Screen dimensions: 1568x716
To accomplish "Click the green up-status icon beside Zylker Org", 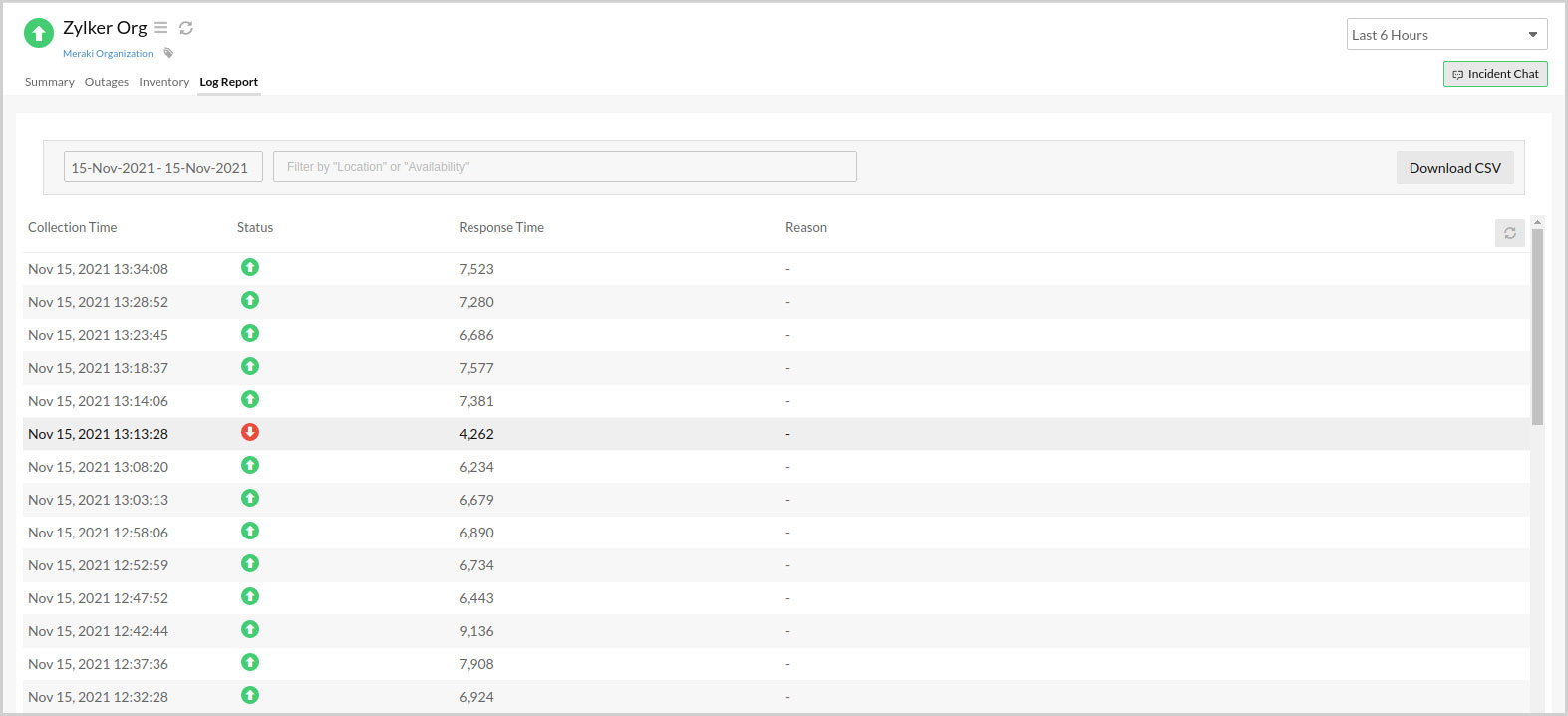I will 39,33.
